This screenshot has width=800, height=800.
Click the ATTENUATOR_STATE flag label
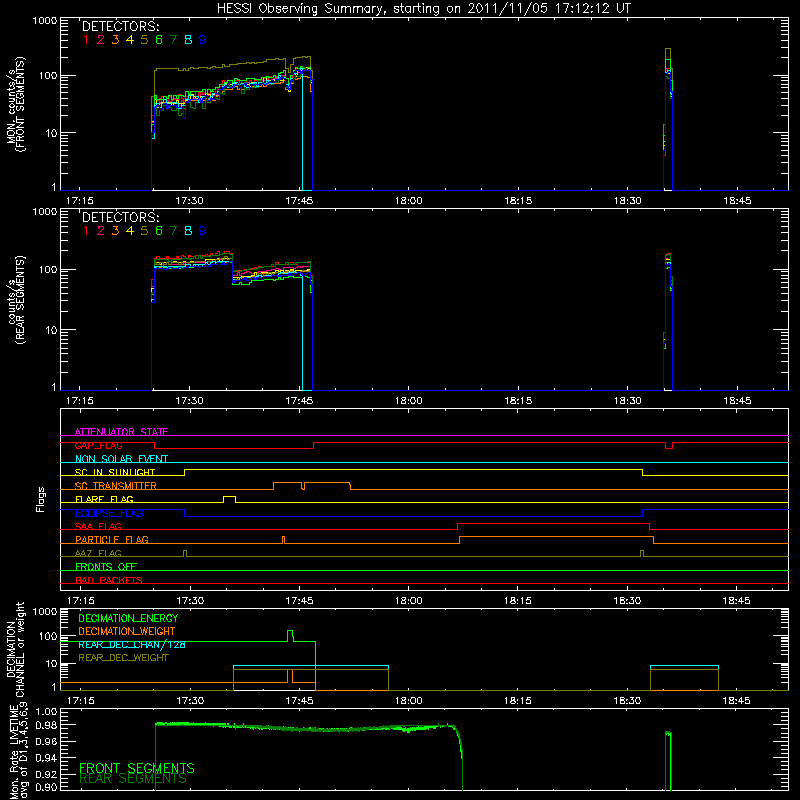click(121, 432)
